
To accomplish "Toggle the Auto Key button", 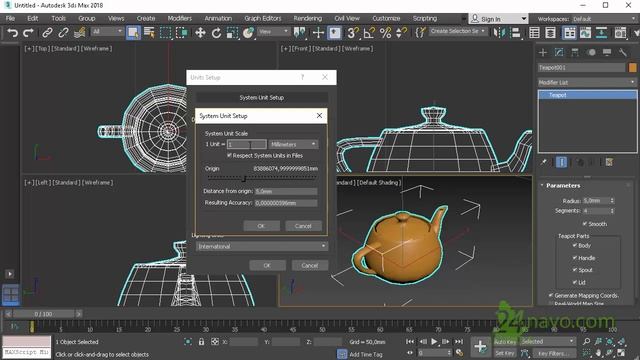I will pos(505,342).
